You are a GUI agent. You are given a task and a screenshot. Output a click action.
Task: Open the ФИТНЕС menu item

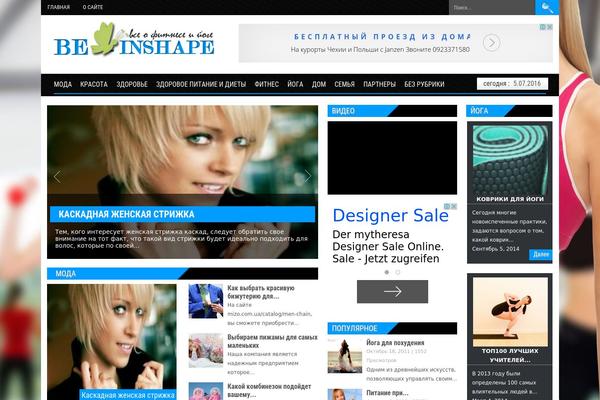pyautogui.click(x=267, y=84)
